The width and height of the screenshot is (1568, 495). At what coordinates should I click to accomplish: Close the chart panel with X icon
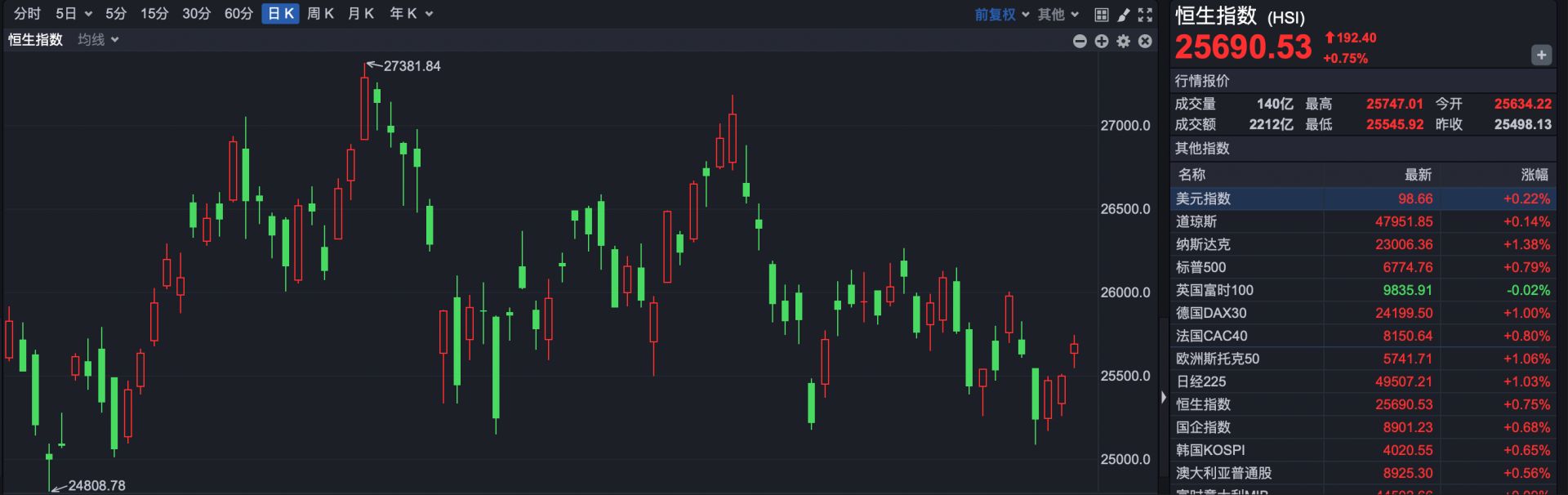[1145, 41]
